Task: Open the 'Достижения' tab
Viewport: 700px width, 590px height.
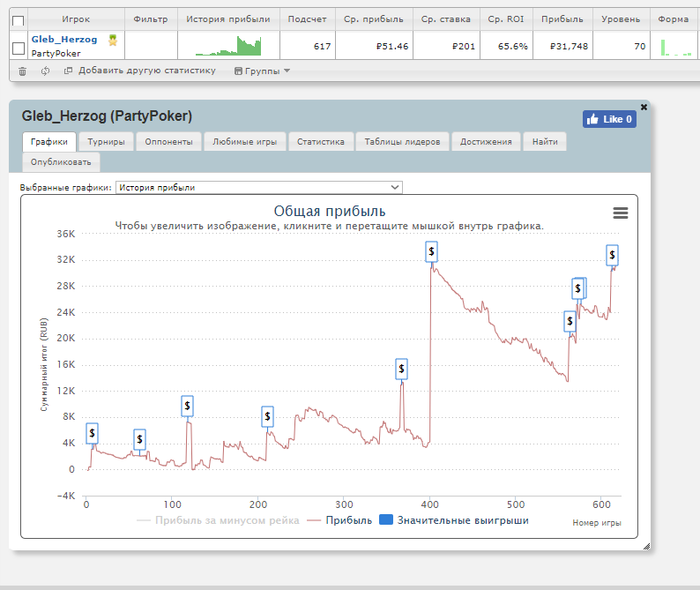Action: [486, 142]
